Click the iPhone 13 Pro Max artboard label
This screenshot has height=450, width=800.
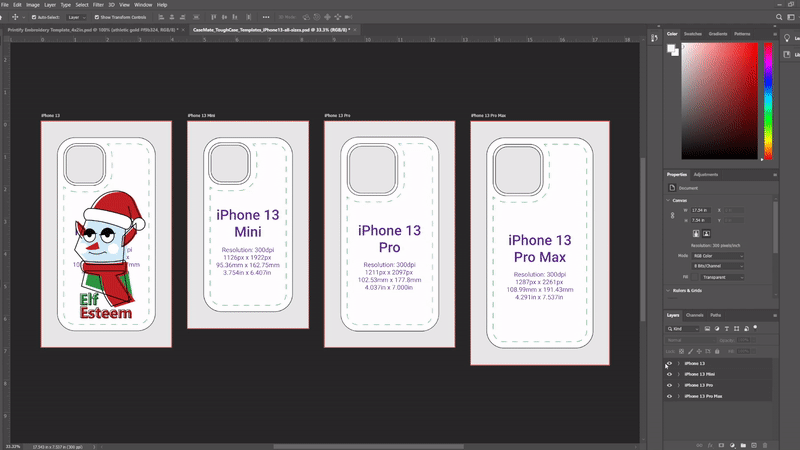pos(486,116)
